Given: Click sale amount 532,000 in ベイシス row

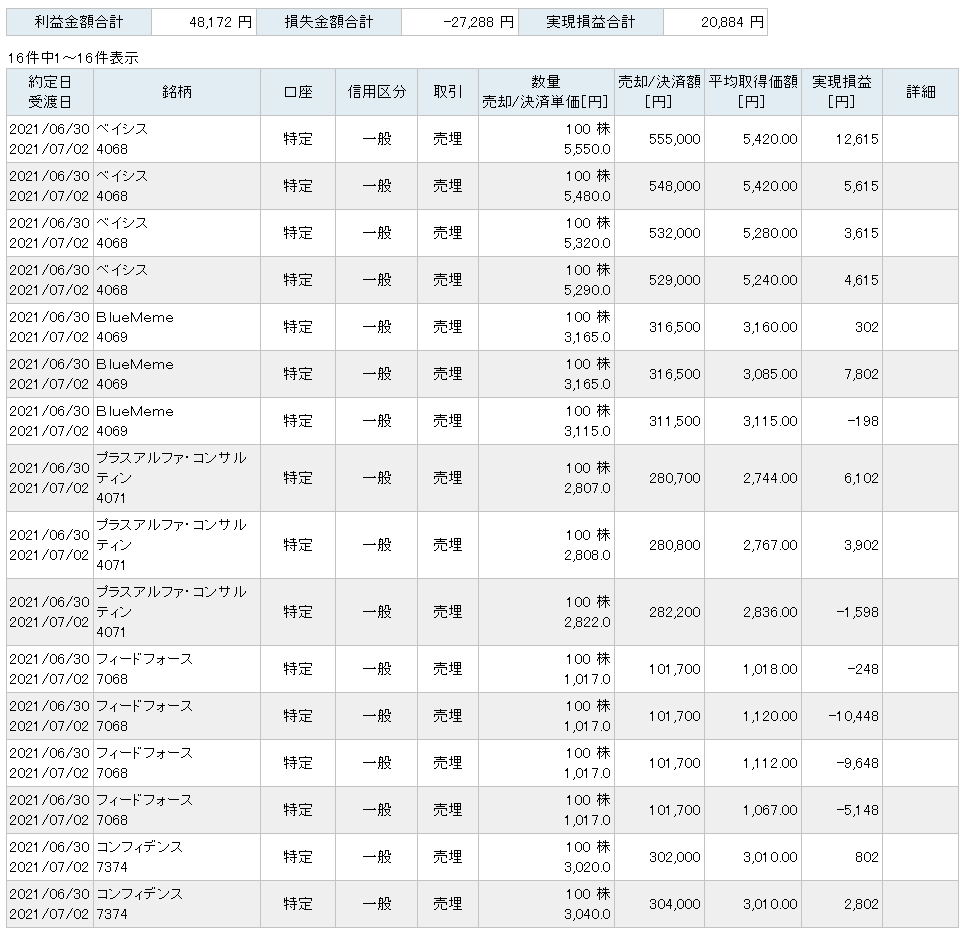Looking at the screenshot, I should click(674, 234).
